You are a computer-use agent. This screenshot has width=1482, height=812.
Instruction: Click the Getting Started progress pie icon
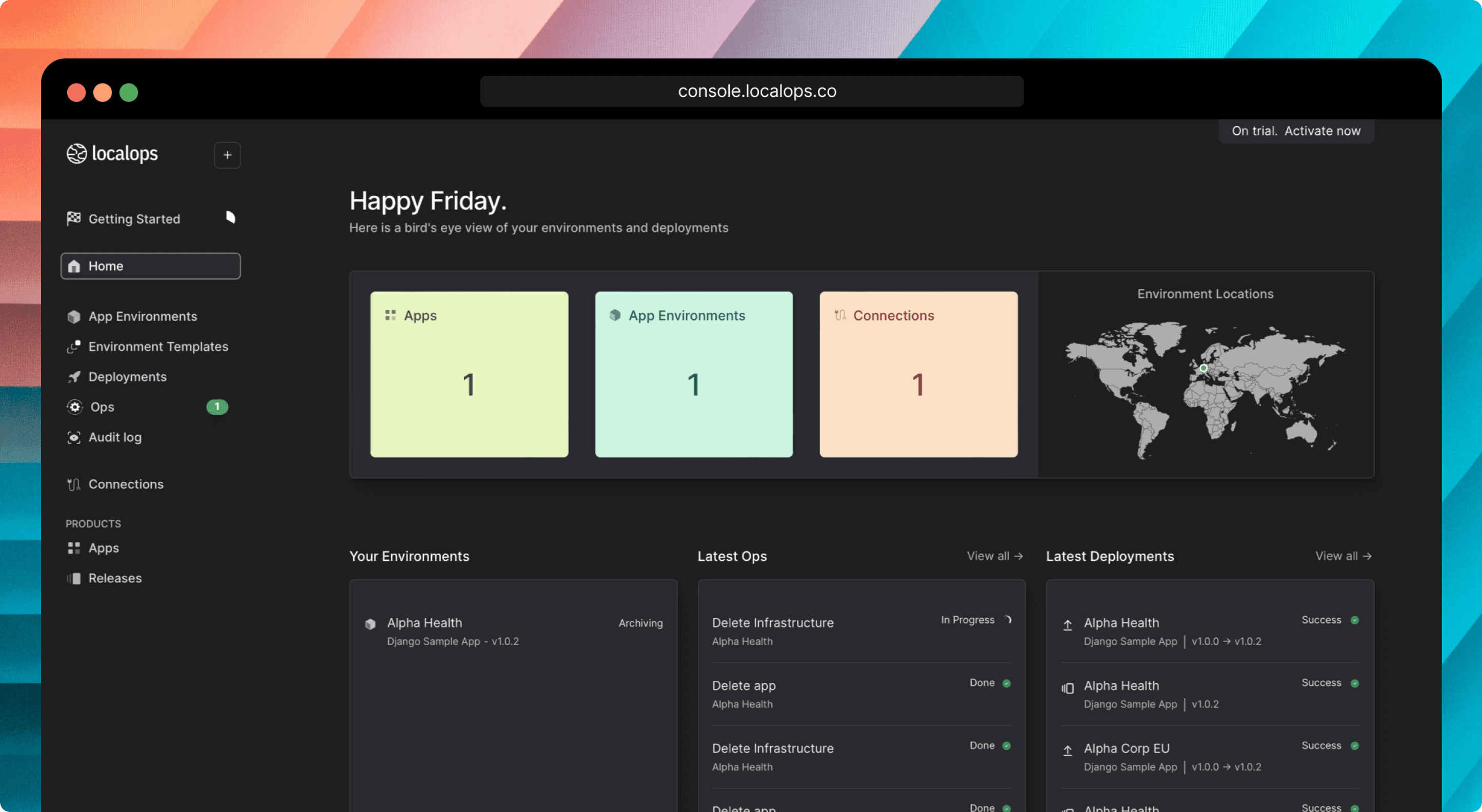(x=230, y=217)
